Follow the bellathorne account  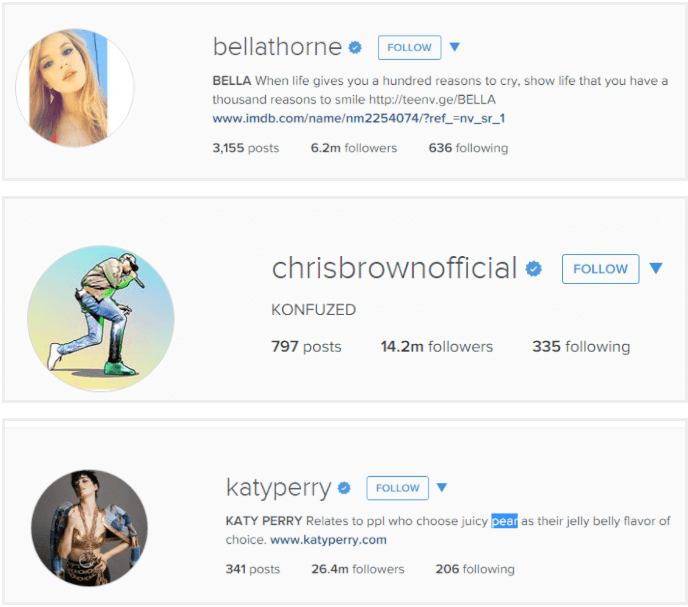click(409, 47)
